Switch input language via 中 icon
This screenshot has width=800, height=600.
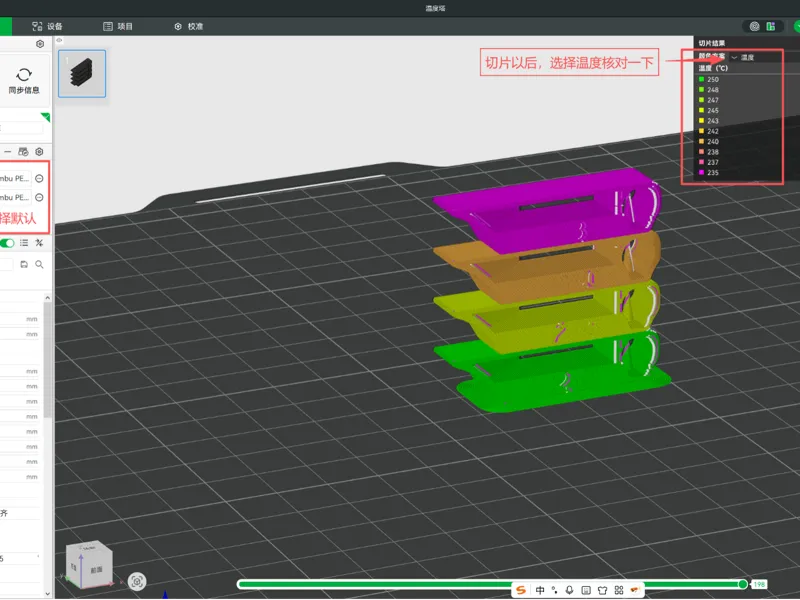click(x=540, y=590)
